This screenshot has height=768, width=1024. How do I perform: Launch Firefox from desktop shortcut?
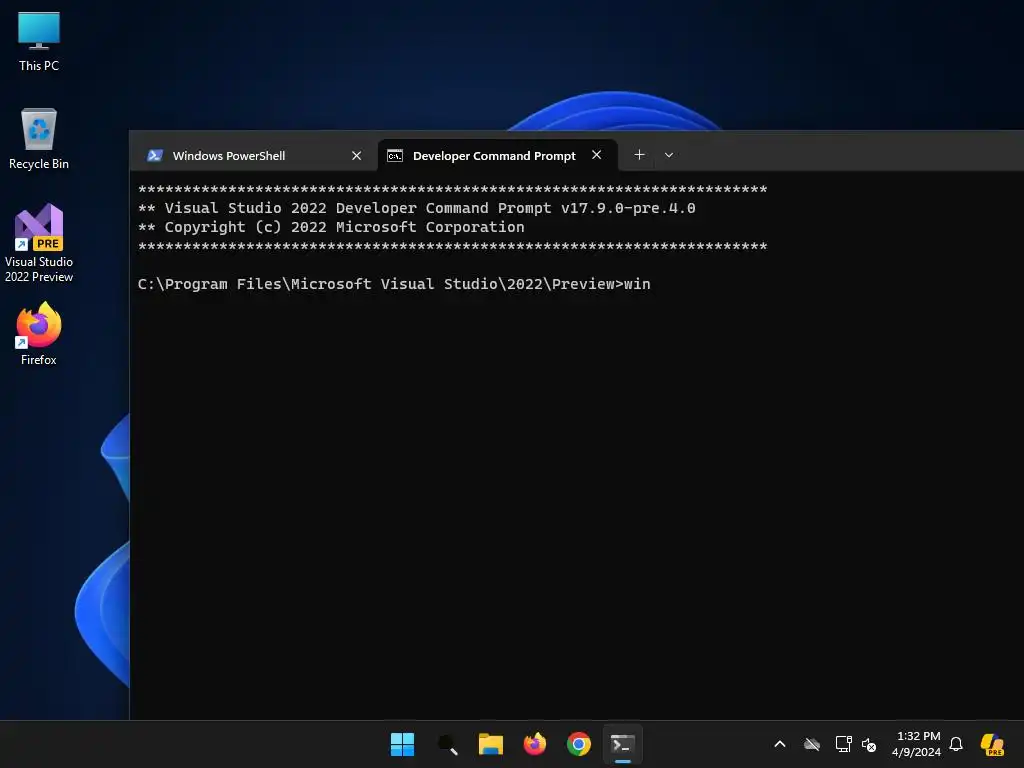(39, 334)
